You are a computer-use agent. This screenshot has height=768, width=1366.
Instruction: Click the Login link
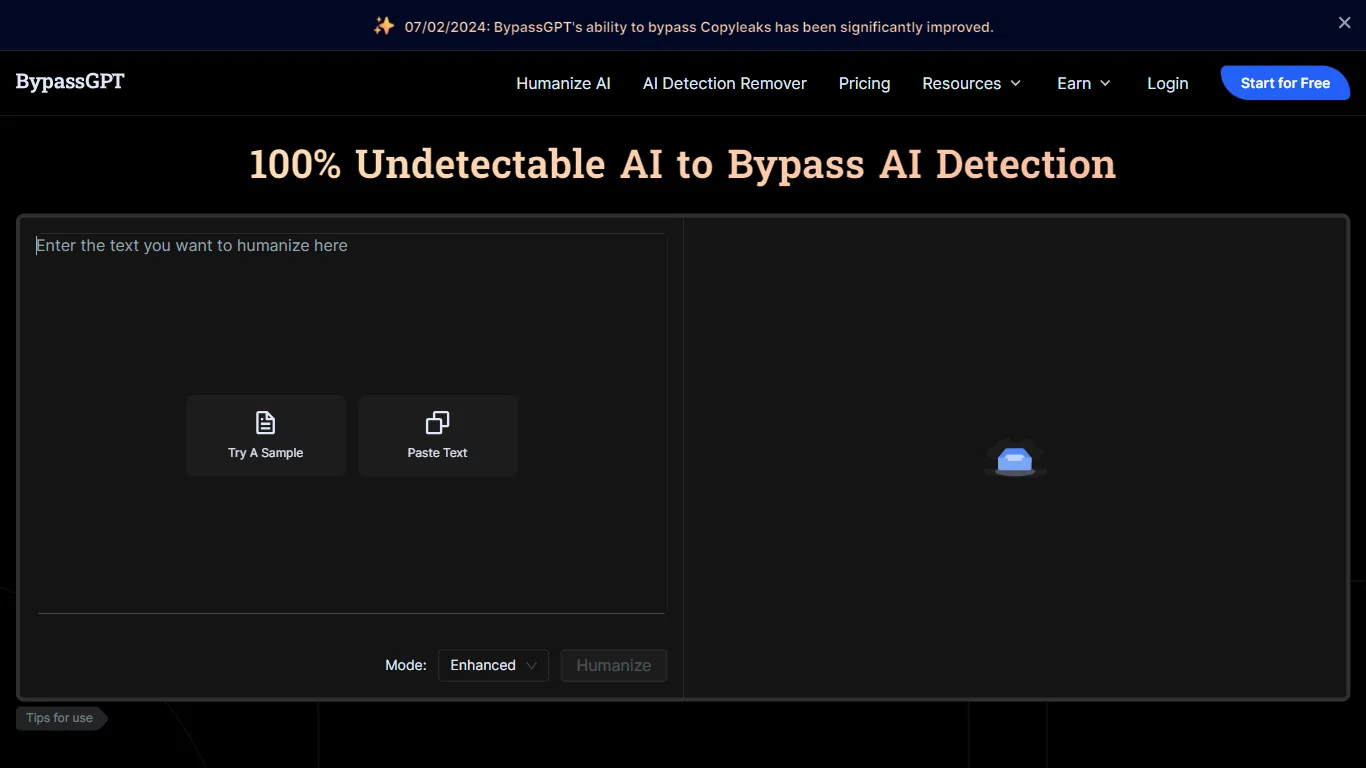coord(1167,83)
